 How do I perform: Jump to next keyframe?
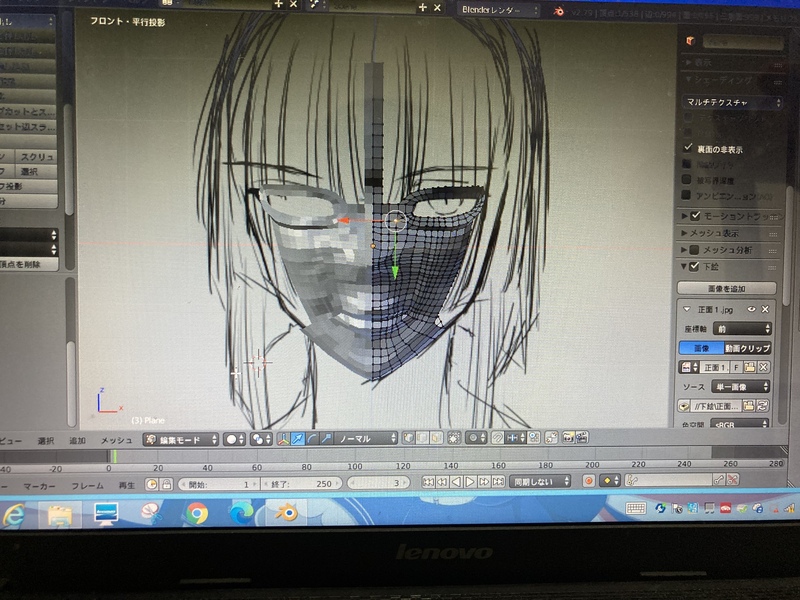click(484, 482)
